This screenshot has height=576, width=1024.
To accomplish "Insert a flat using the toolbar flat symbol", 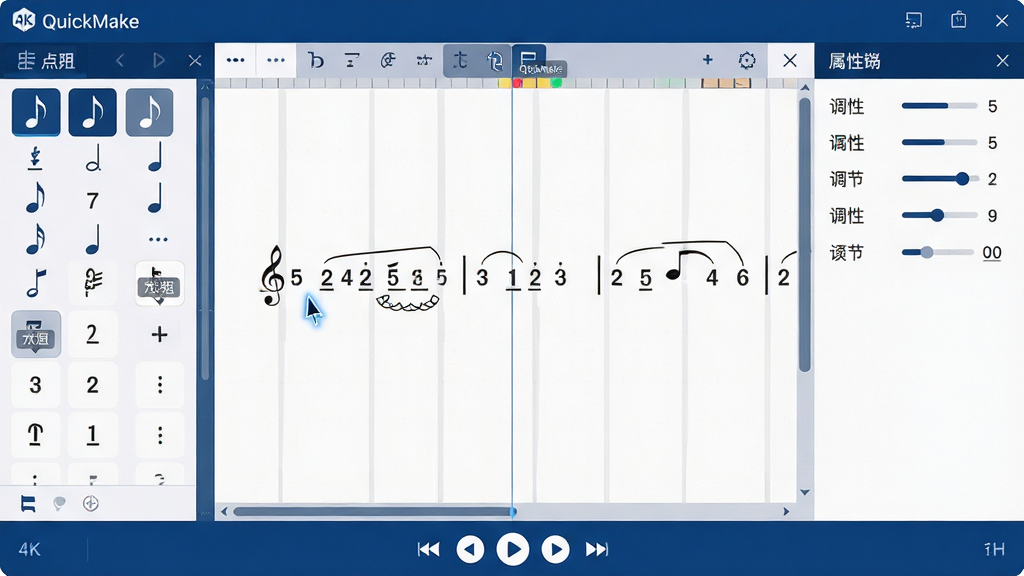I will [316, 61].
